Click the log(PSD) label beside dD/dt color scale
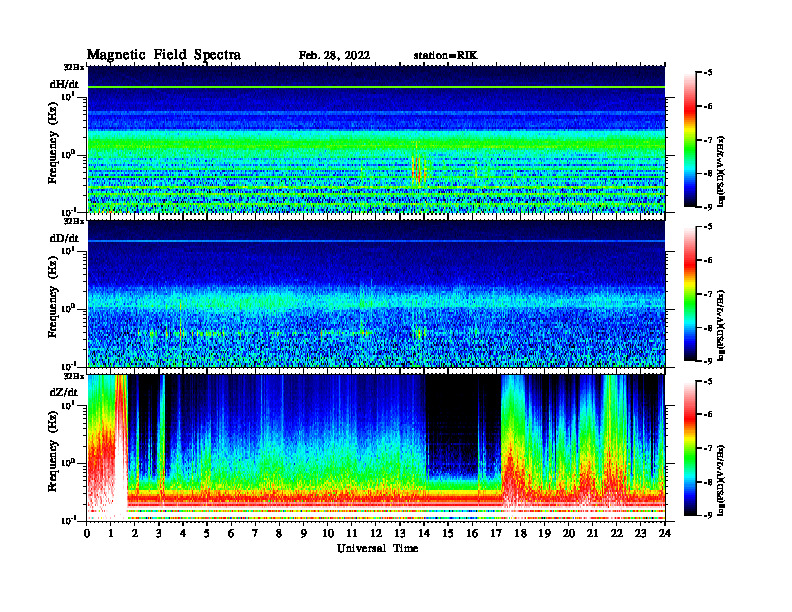The height and width of the screenshot is (612, 792). tap(722, 326)
